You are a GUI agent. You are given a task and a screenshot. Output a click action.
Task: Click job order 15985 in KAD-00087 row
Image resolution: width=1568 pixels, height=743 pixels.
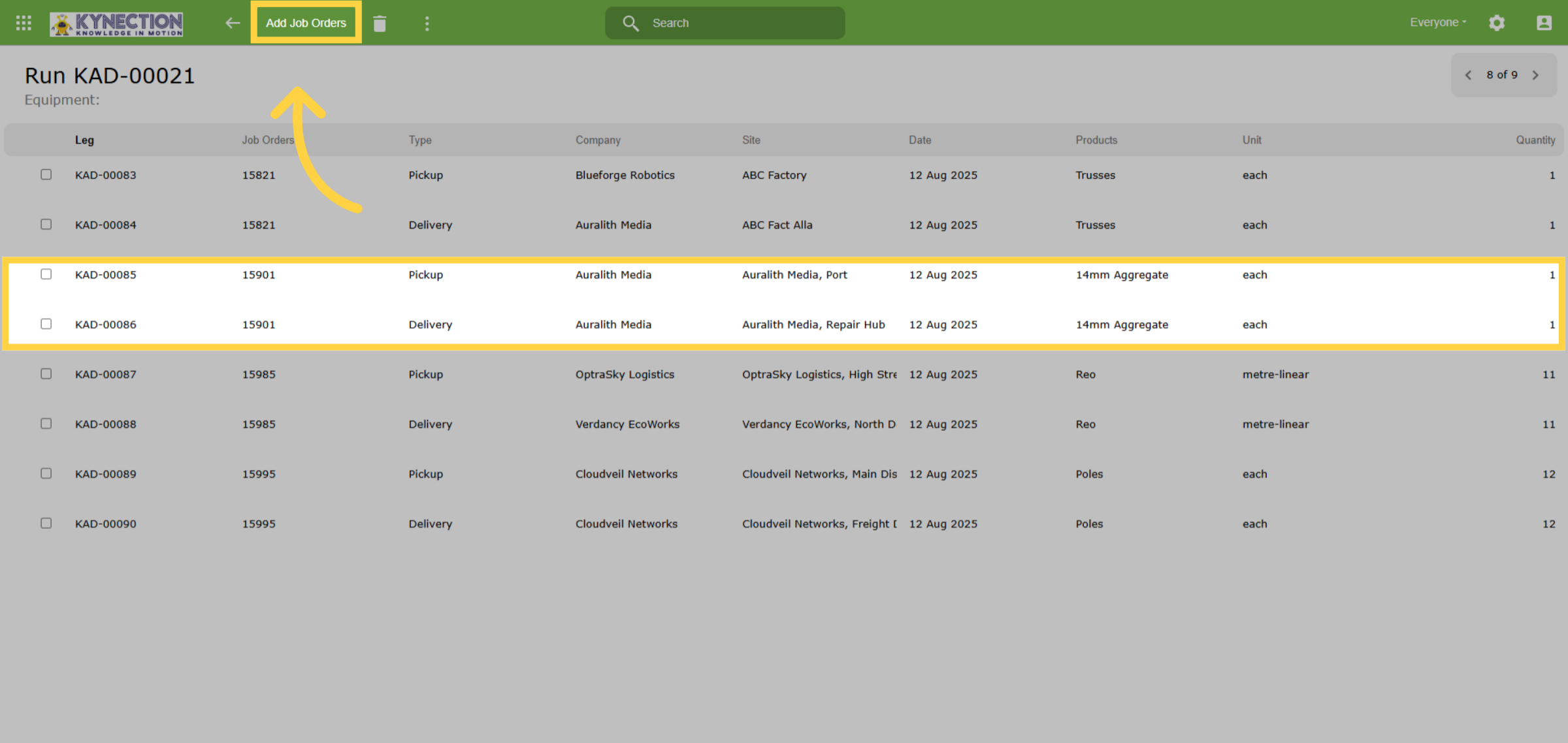pyautogui.click(x=259, y=374)
